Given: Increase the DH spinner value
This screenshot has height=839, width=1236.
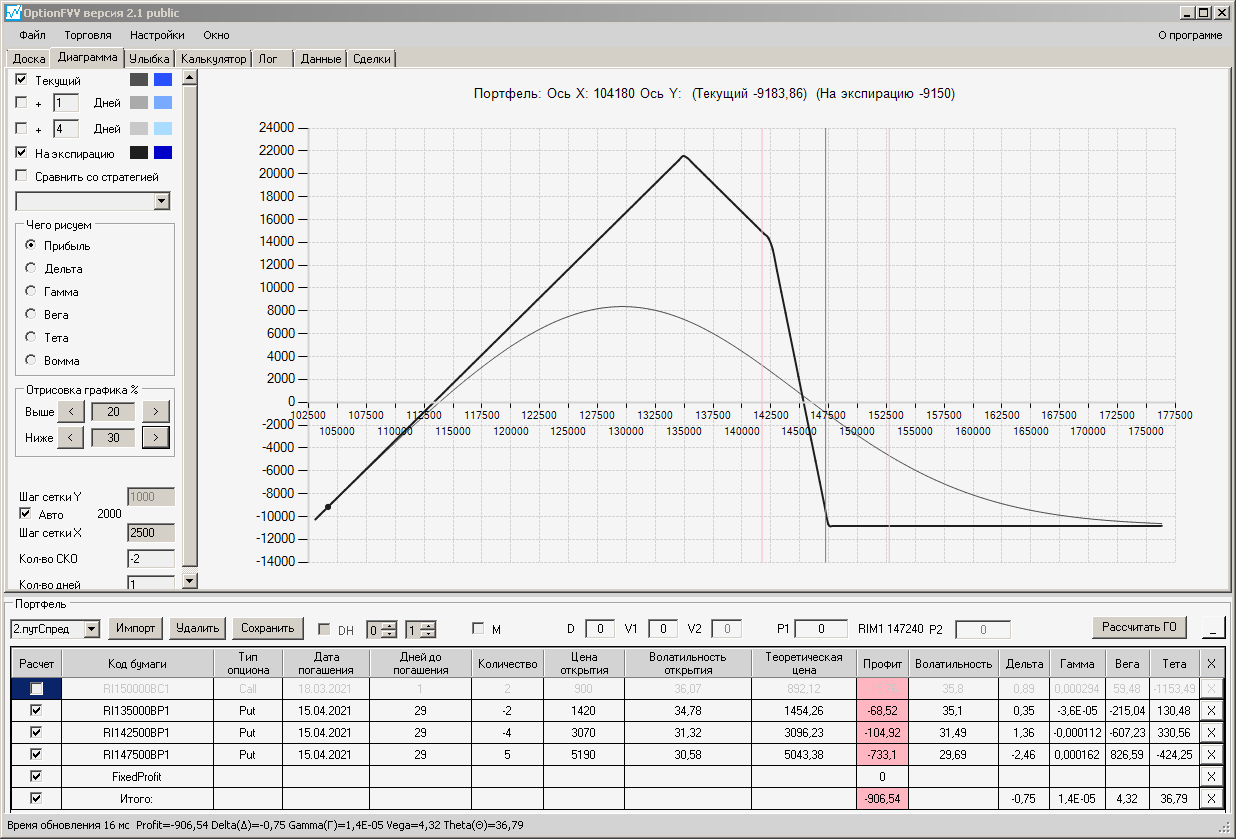Looking at the screenshot, I should (x=389, y=625).
